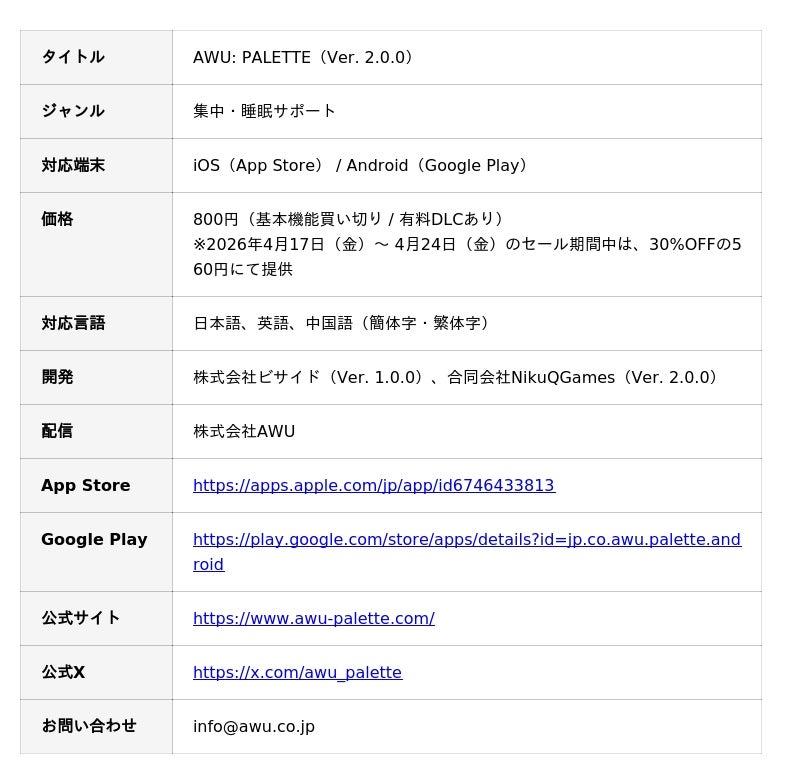Screen dimensions: 800x784
Task: Open the App Store apps.apple.com link
Action: click(x=373, y=485)
